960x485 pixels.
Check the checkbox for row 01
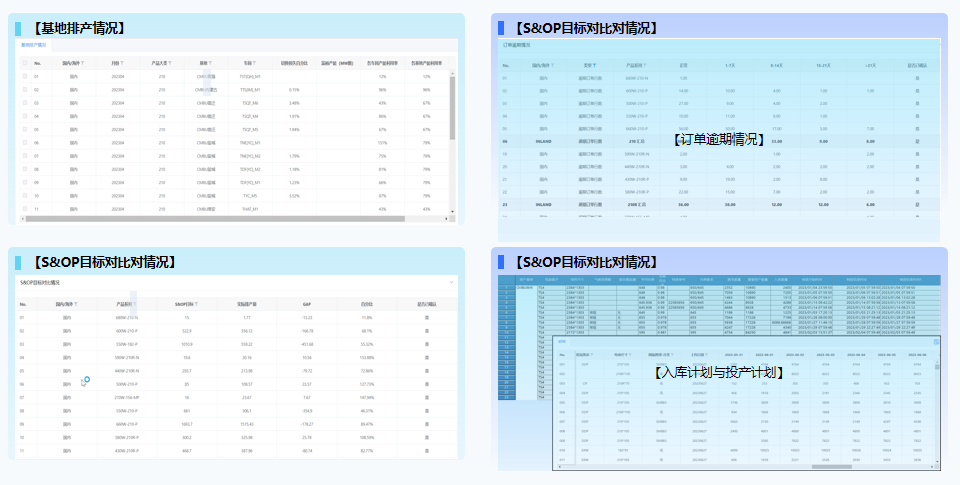[24, 76]
